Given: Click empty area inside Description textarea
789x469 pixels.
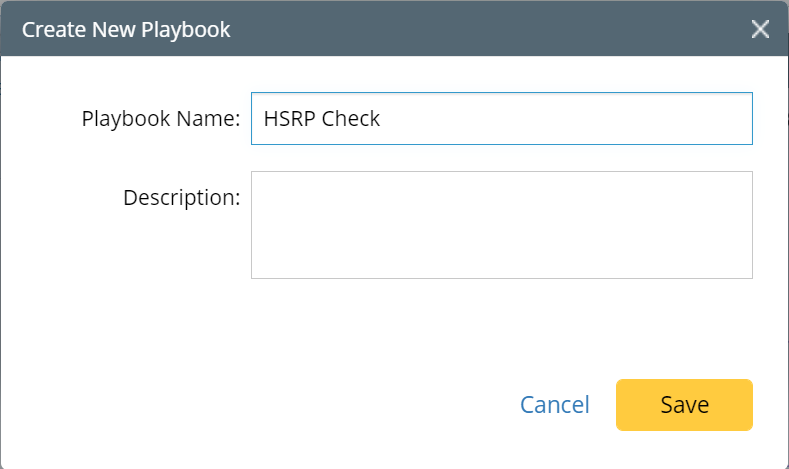Looking at the screenshot, I should click(x=502, y=225).
